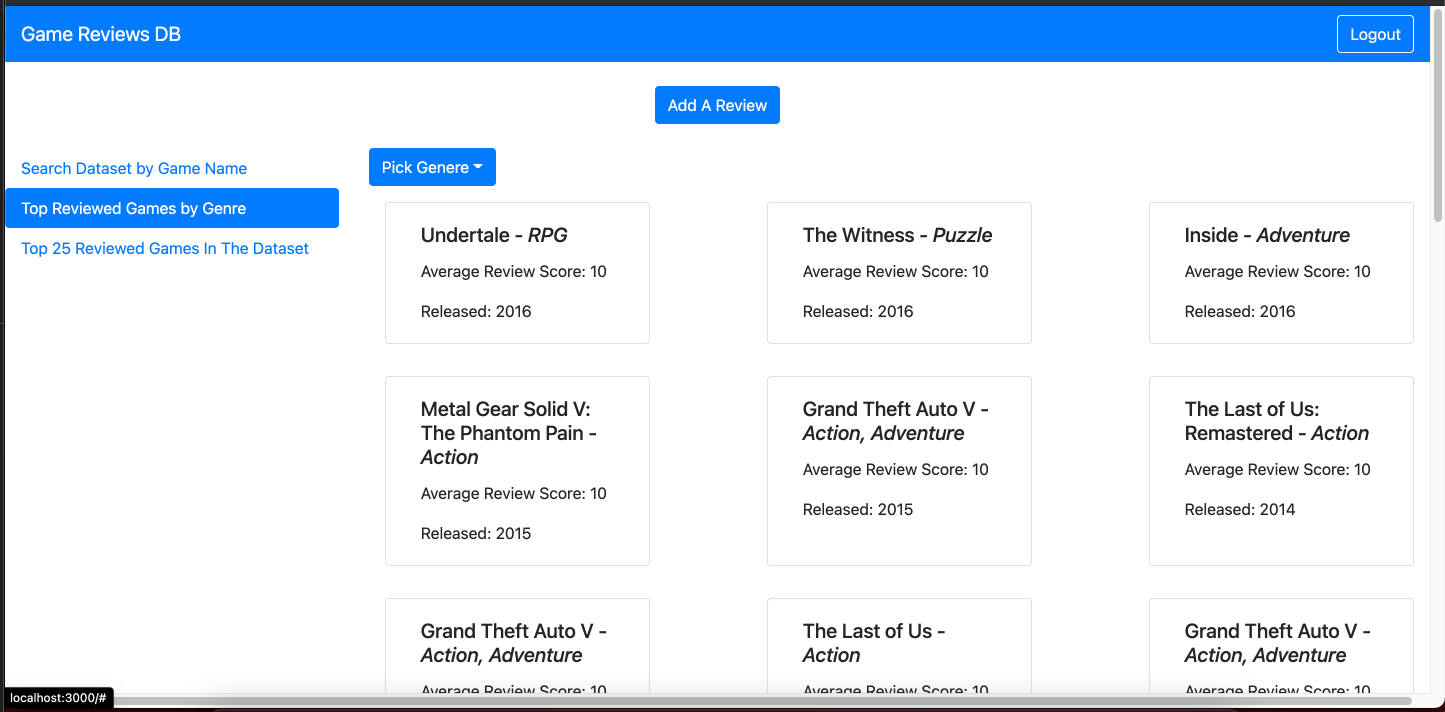Click Released: 2016 in the Undertale card
This screenshot has height=712, width=1445.
tap(476, 312)
